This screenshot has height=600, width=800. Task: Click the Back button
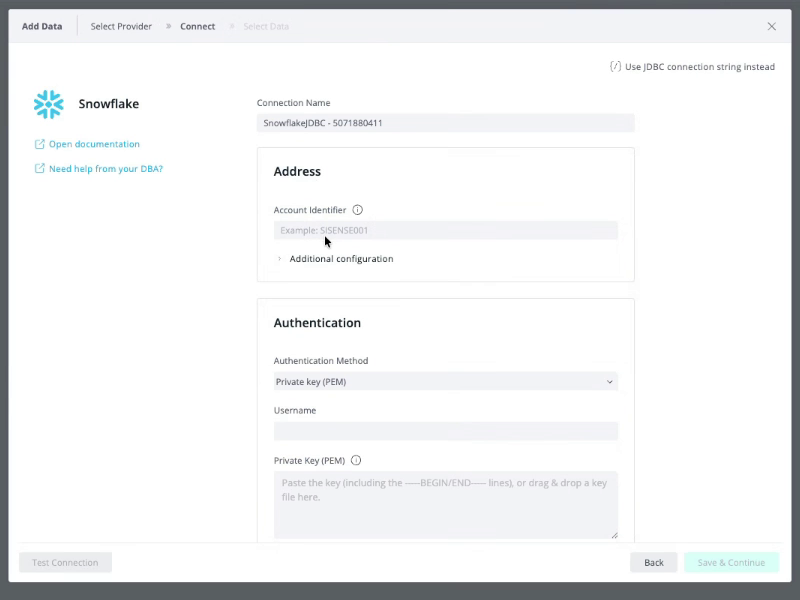pyautogui.click(x=654, y=562)
